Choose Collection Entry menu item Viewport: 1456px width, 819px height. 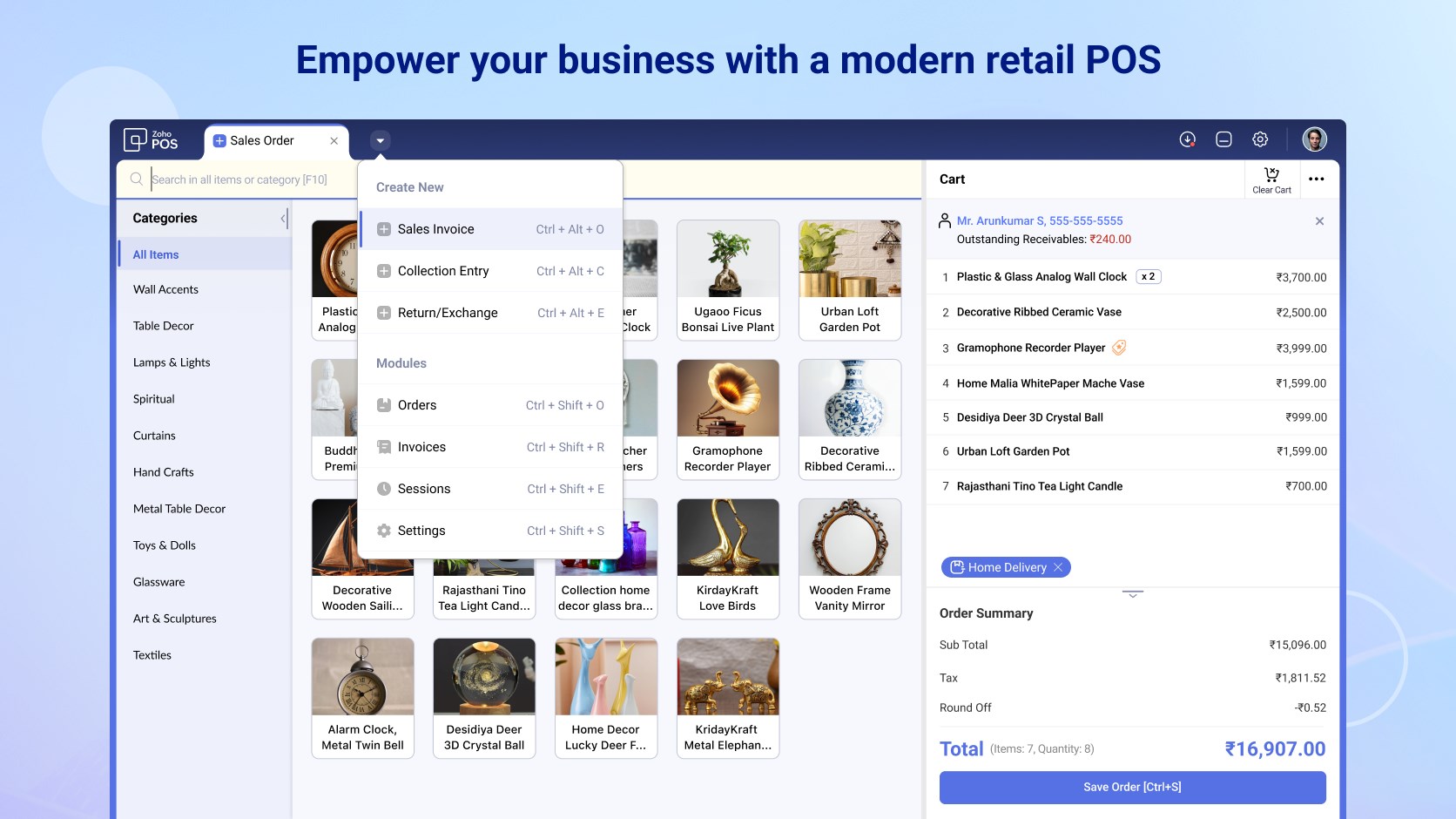pos(490,271)
